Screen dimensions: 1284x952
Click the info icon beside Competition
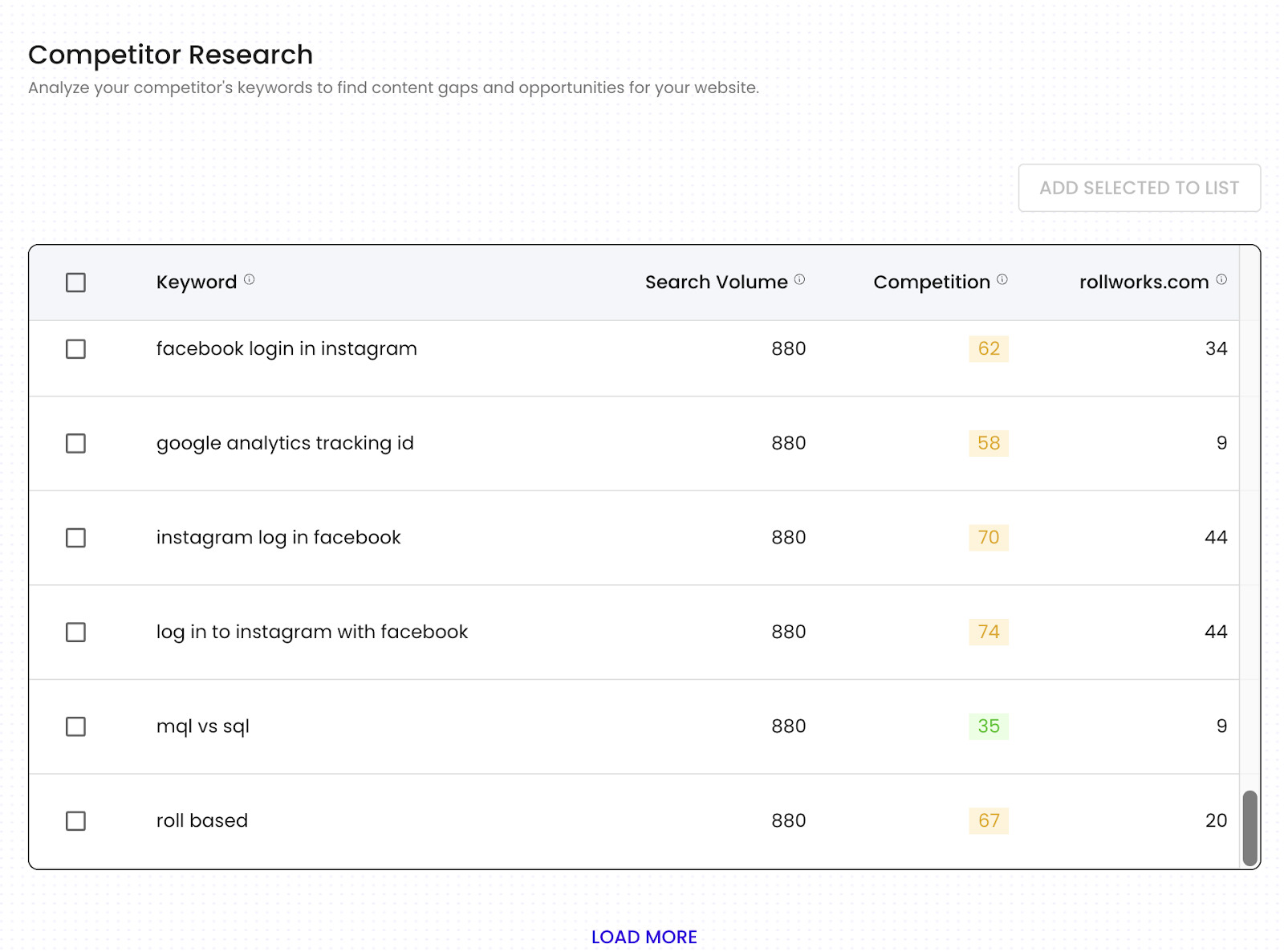coord(1002,279)
